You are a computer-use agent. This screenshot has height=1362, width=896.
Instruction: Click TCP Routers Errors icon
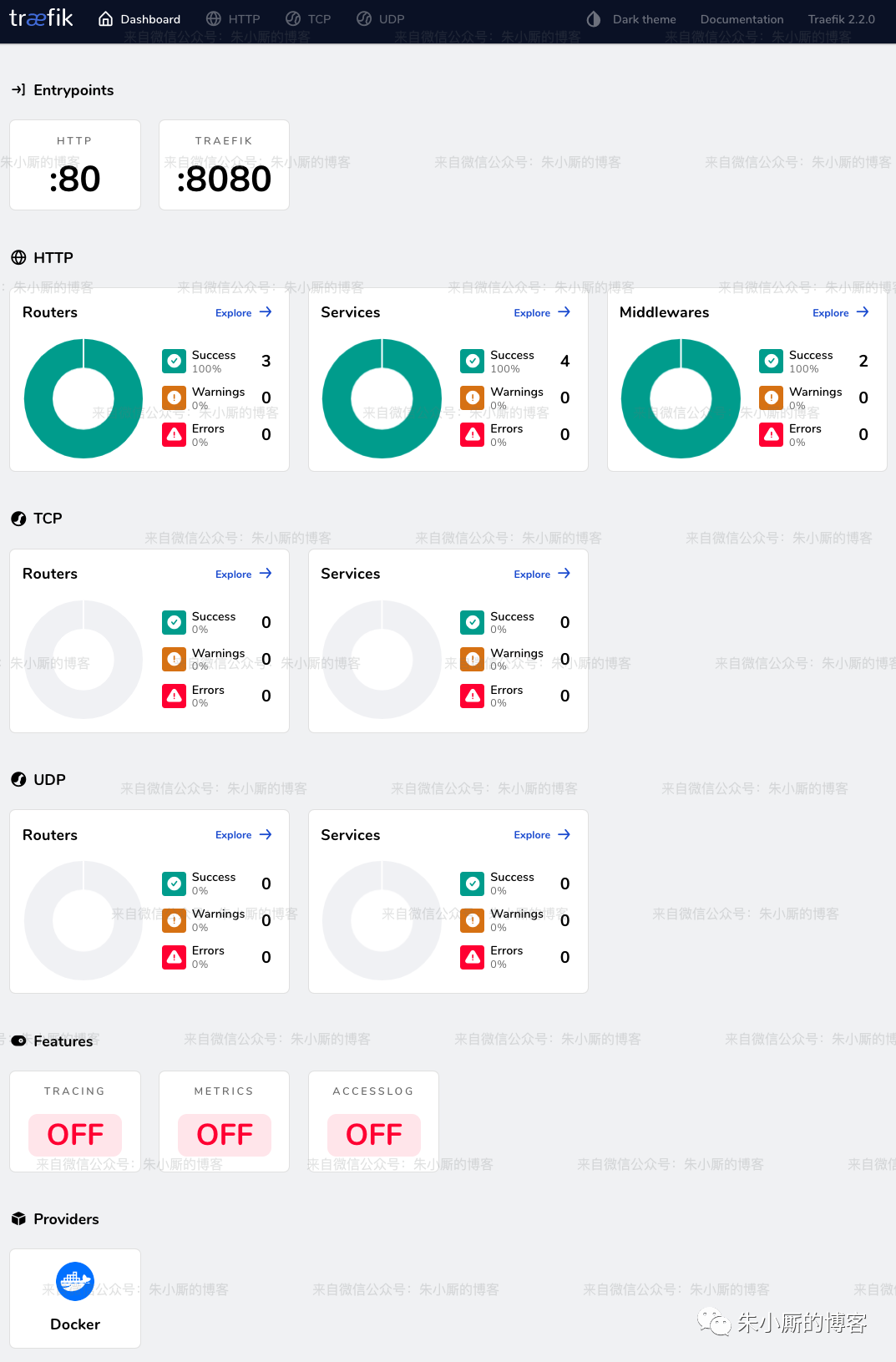(175, 696)
